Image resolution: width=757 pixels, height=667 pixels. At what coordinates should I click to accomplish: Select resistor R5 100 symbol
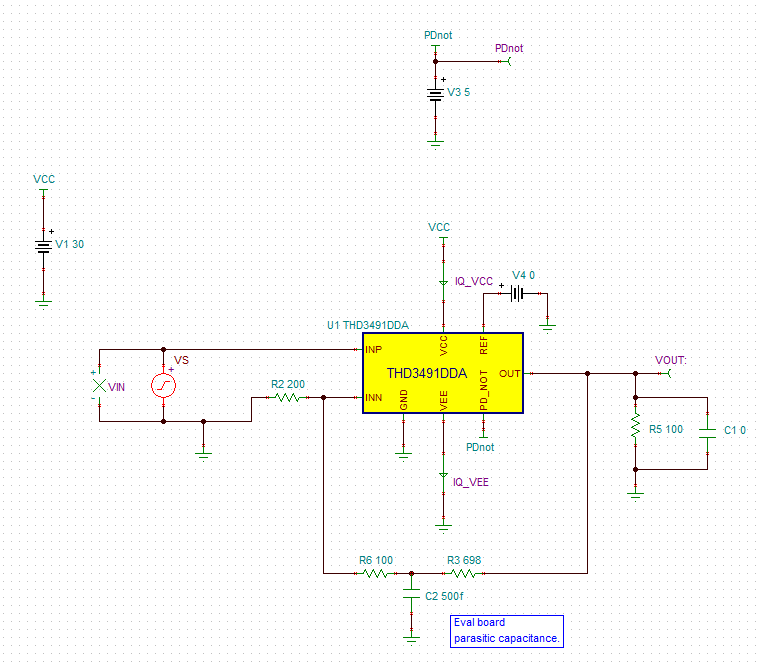[635, 427]
